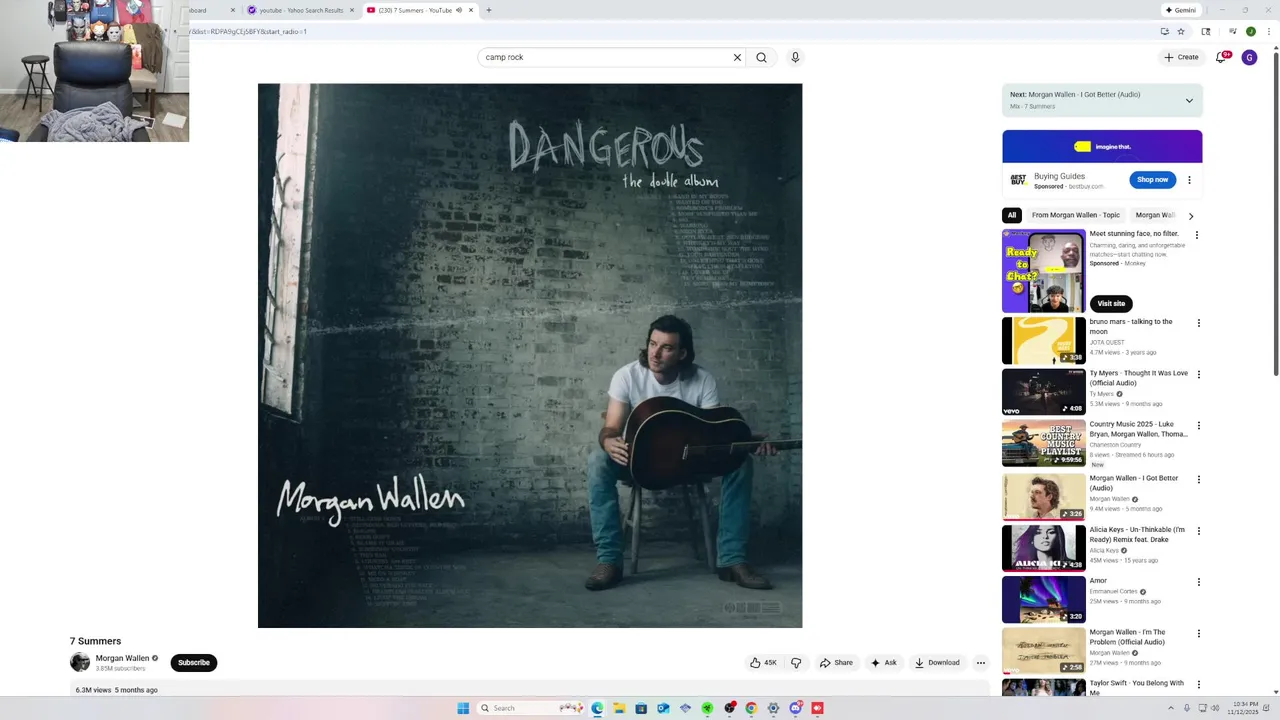
Task: Open Windows Start menu
Action: tap(463, 708)
